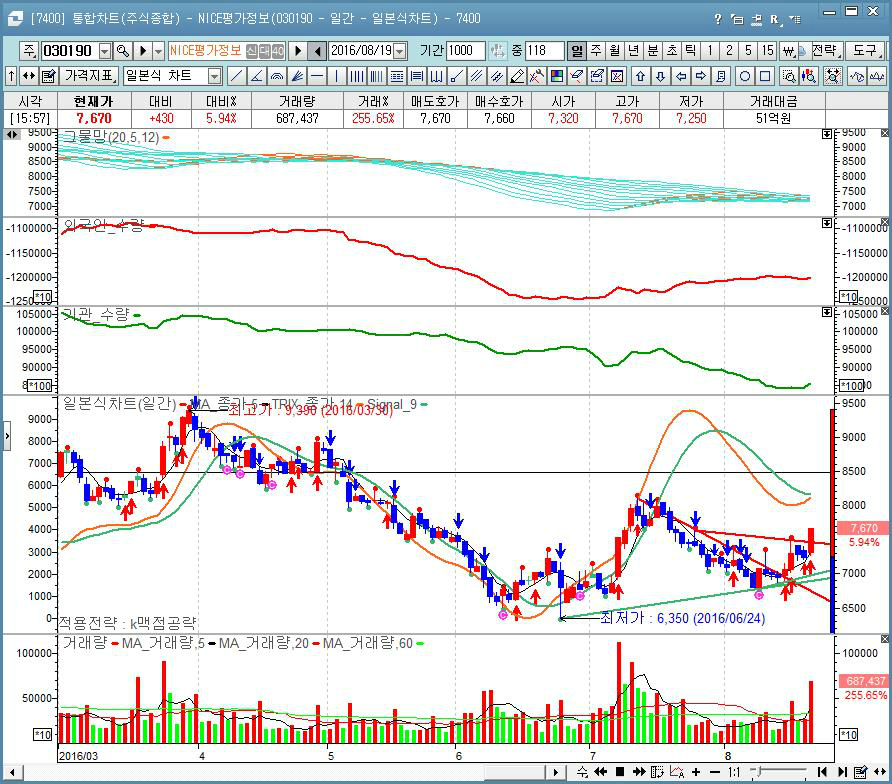Select the trend line drawing tool
The image size is (892, 784).
tap(236, 76)
